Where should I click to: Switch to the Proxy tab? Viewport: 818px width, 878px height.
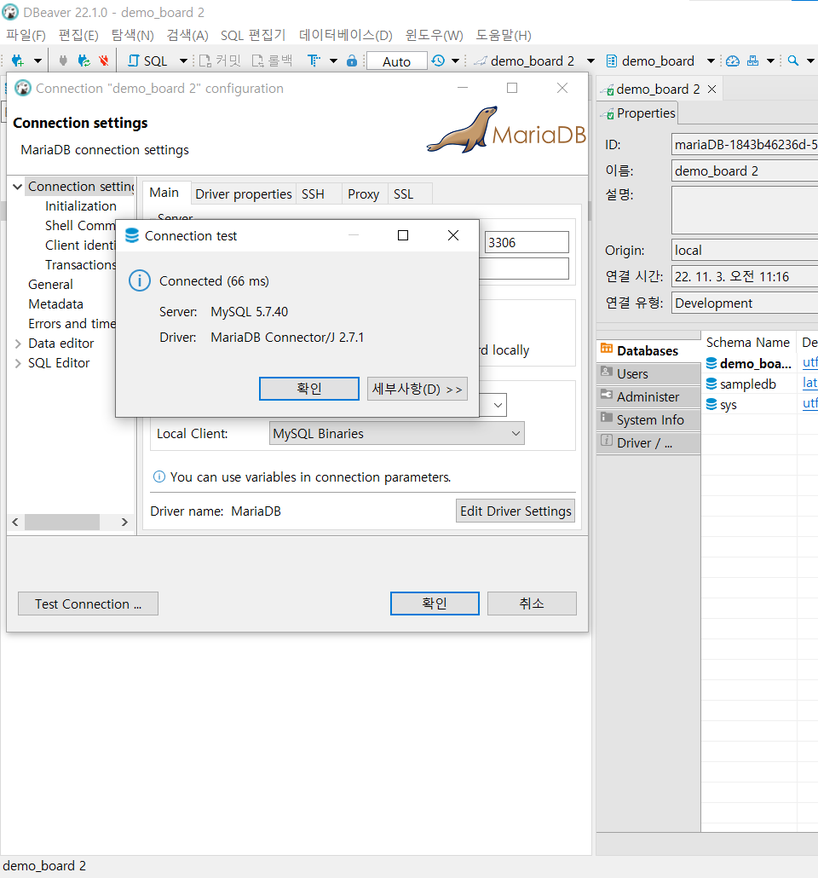click(x=363, y=194)
